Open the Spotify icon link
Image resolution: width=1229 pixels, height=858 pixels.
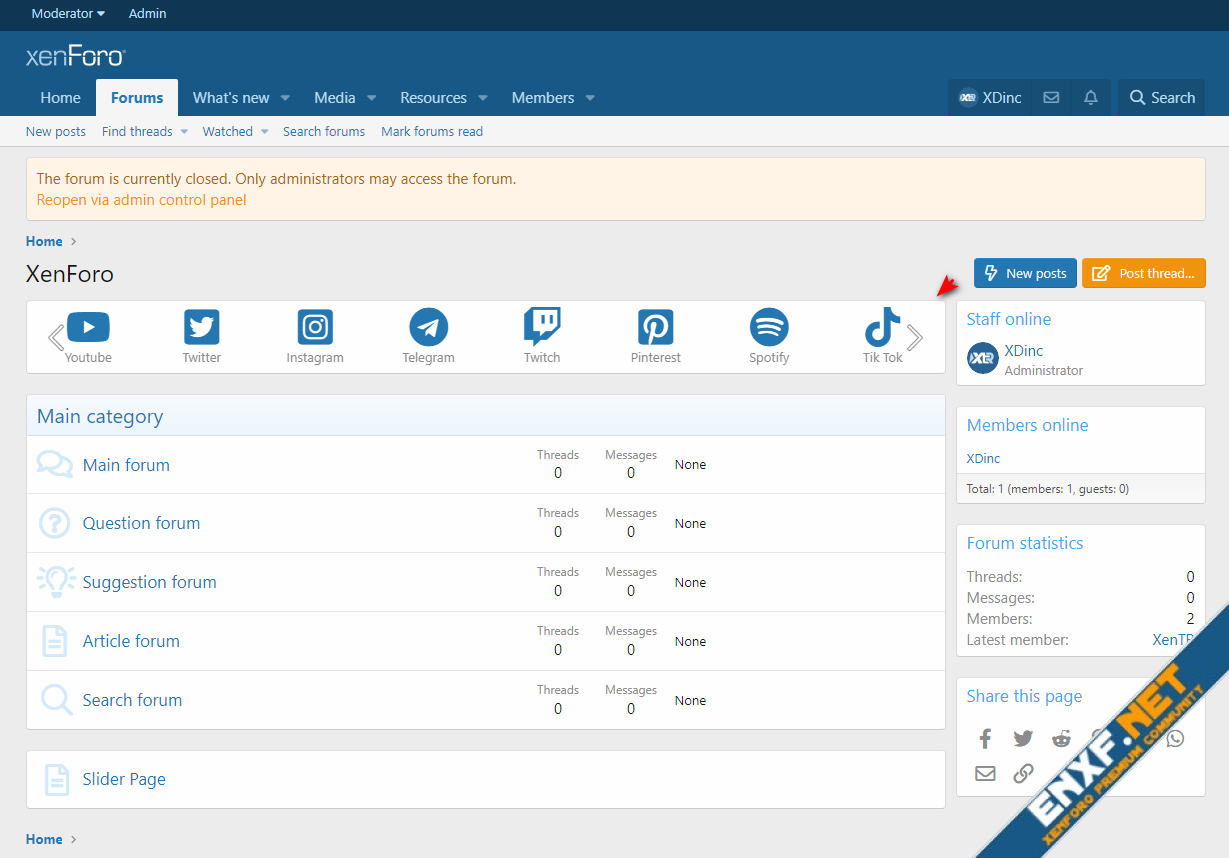click(x=769, y=328)
